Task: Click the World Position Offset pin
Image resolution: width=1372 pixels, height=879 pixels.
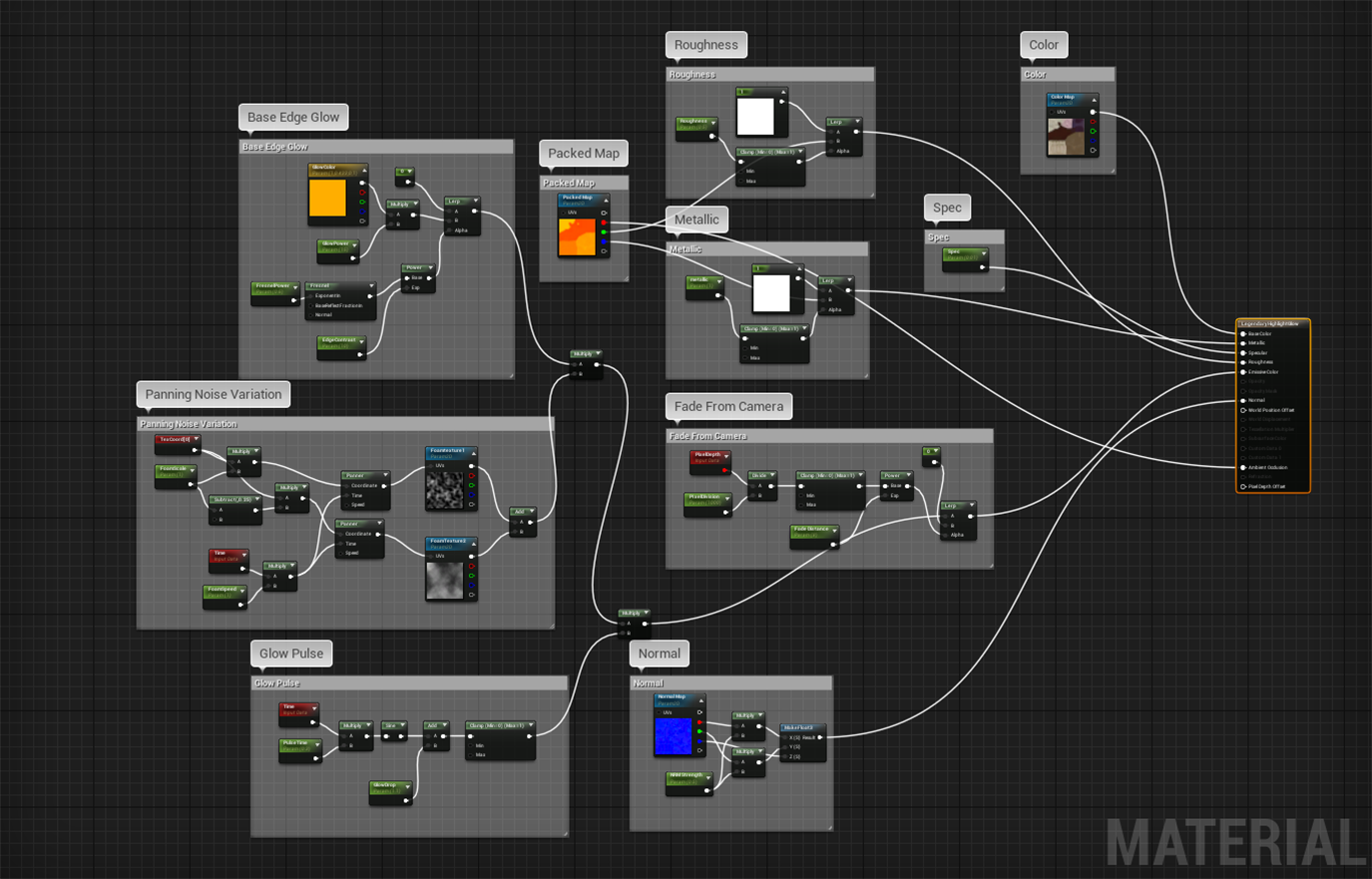Action: (x=1243, y=410)
